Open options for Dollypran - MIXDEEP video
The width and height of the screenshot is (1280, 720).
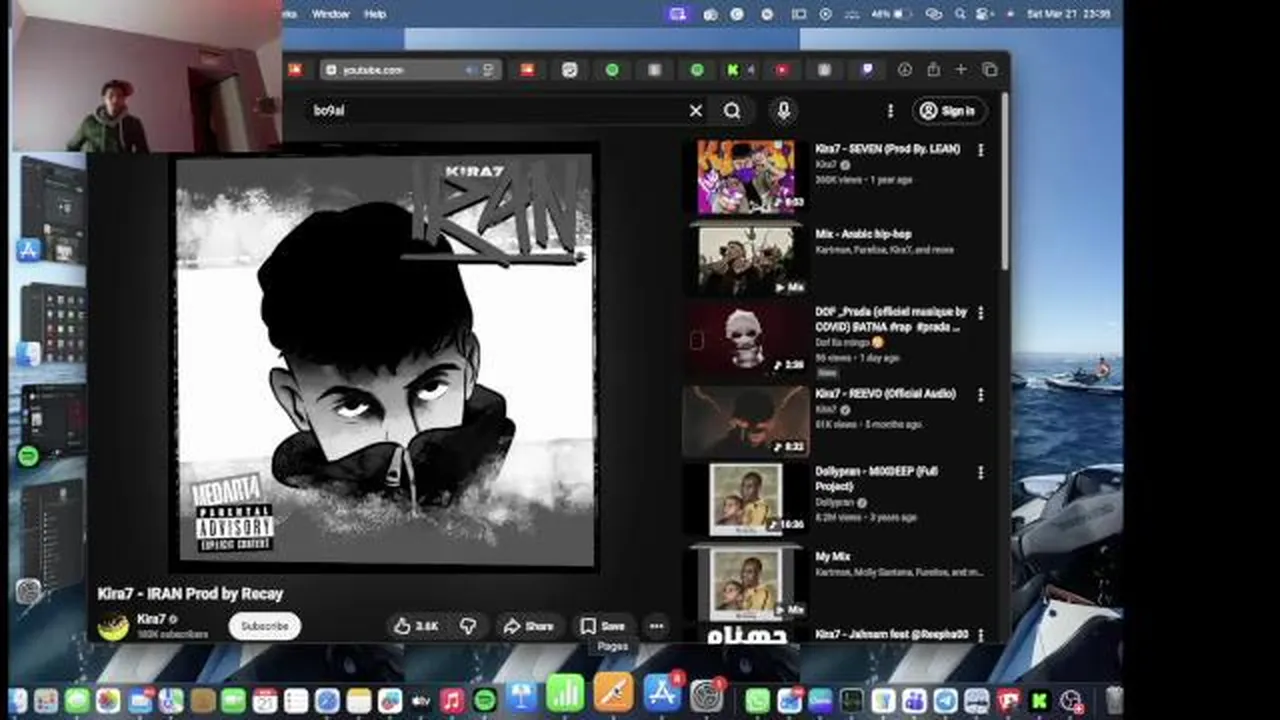(980, 472)
